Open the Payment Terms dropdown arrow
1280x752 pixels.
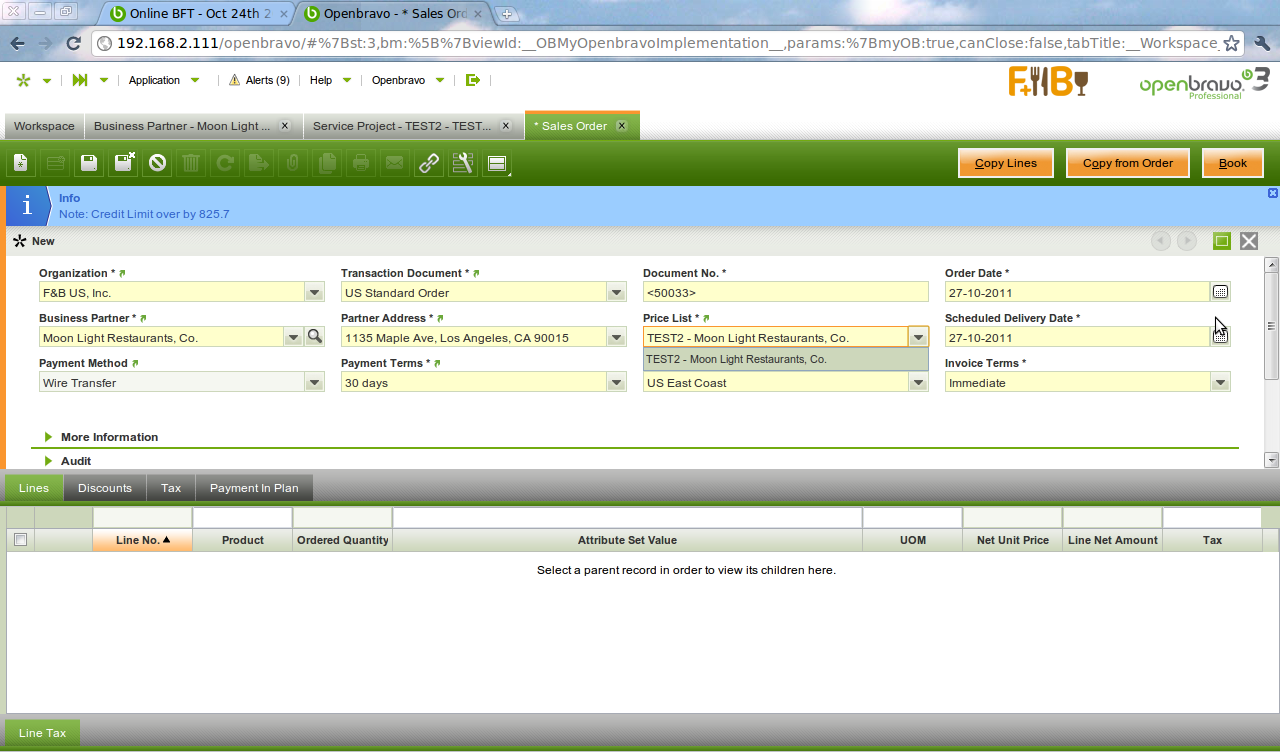(616, 383)
